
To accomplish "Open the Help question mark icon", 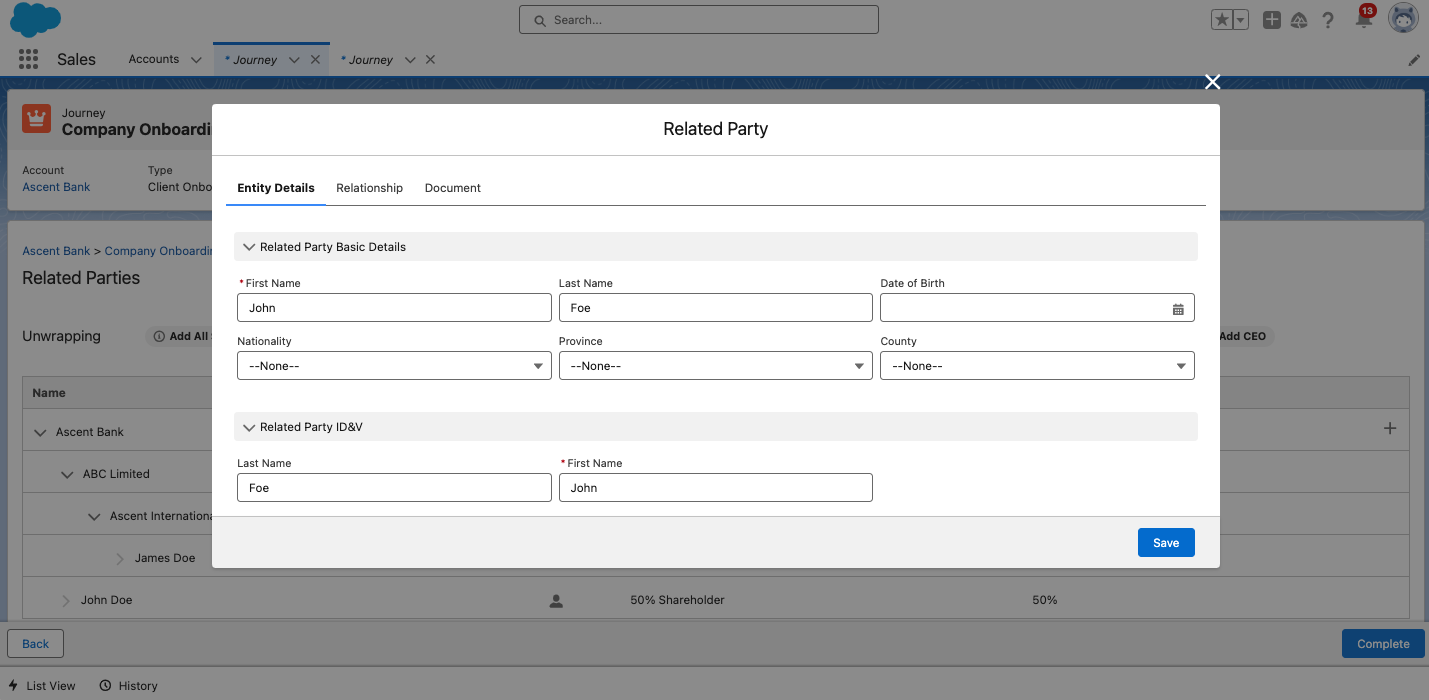I will pyautogui.click(x=1328, y=20).
